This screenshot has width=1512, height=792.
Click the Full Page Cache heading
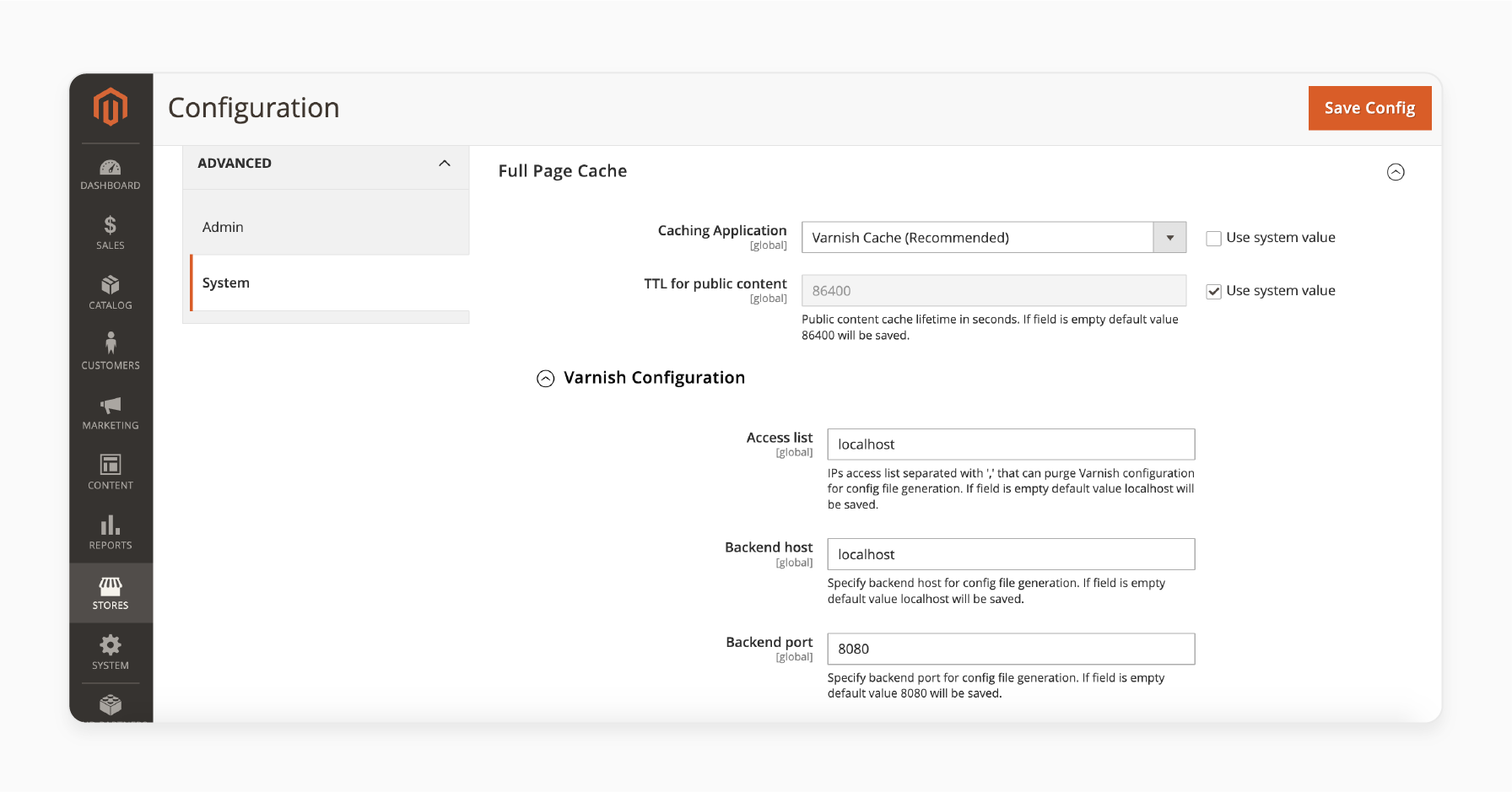click(x=563, y=171)
